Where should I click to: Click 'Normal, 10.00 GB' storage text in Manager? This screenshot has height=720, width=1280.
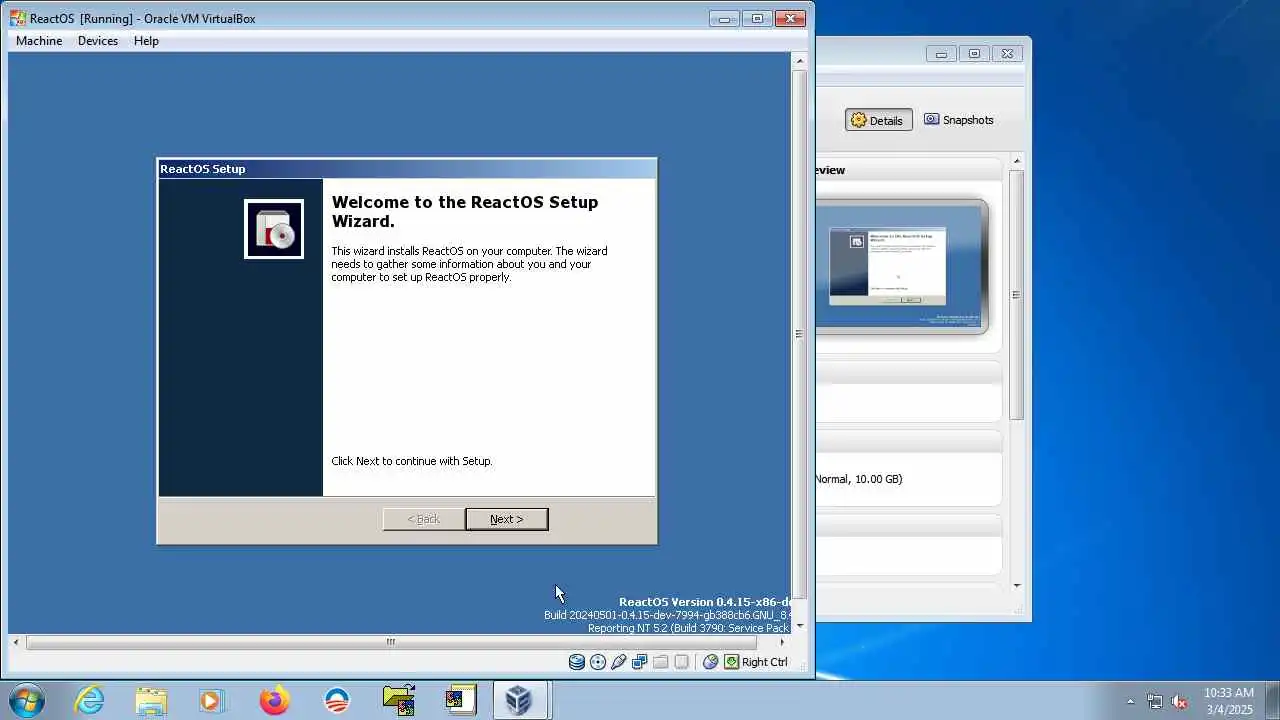pyautogui.click(x=859, y=479)
